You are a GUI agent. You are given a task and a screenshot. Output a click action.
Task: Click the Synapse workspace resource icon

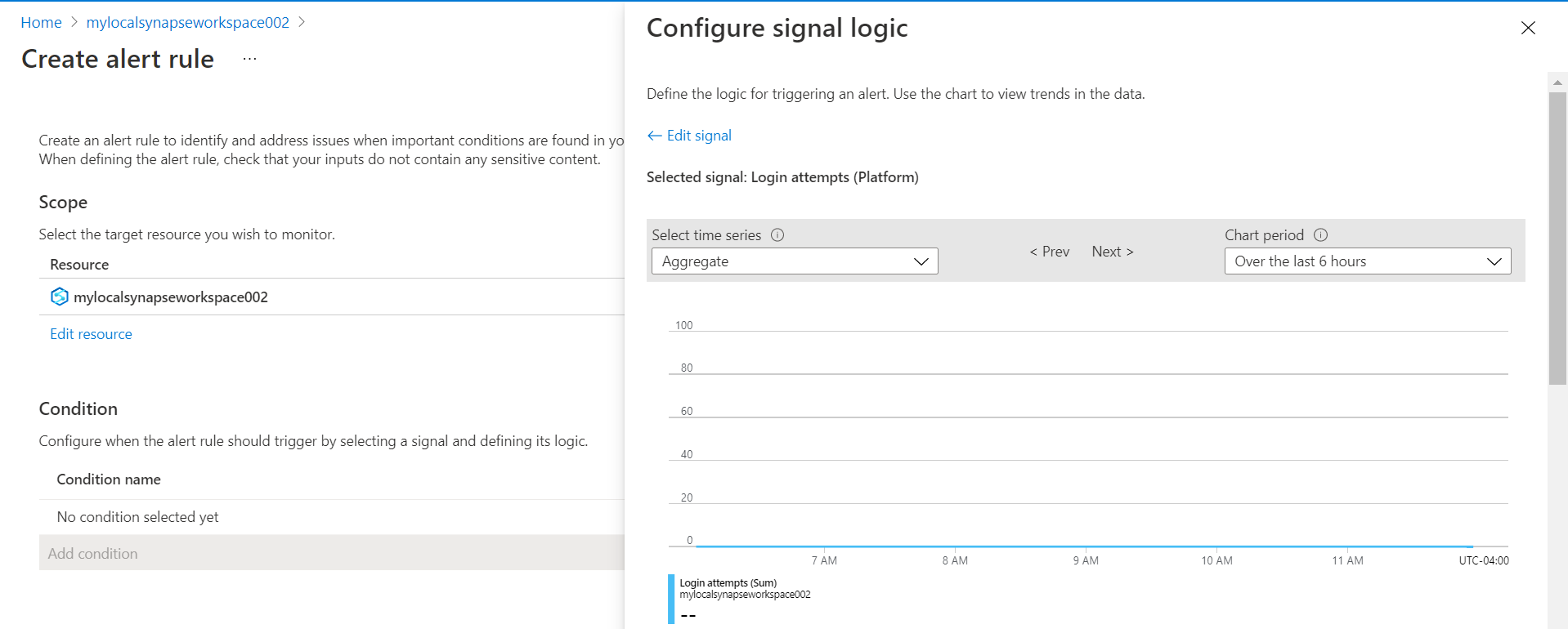59,297
